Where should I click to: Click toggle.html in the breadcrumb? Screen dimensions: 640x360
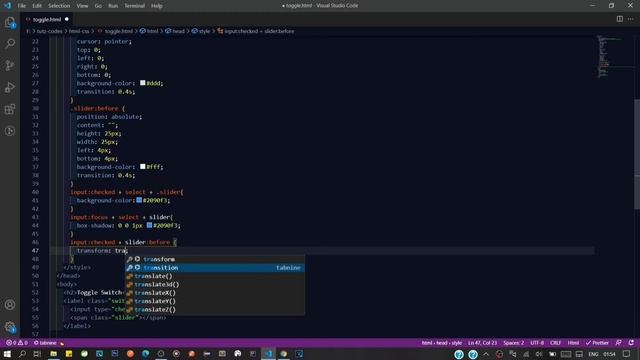(x=119, y=31)
